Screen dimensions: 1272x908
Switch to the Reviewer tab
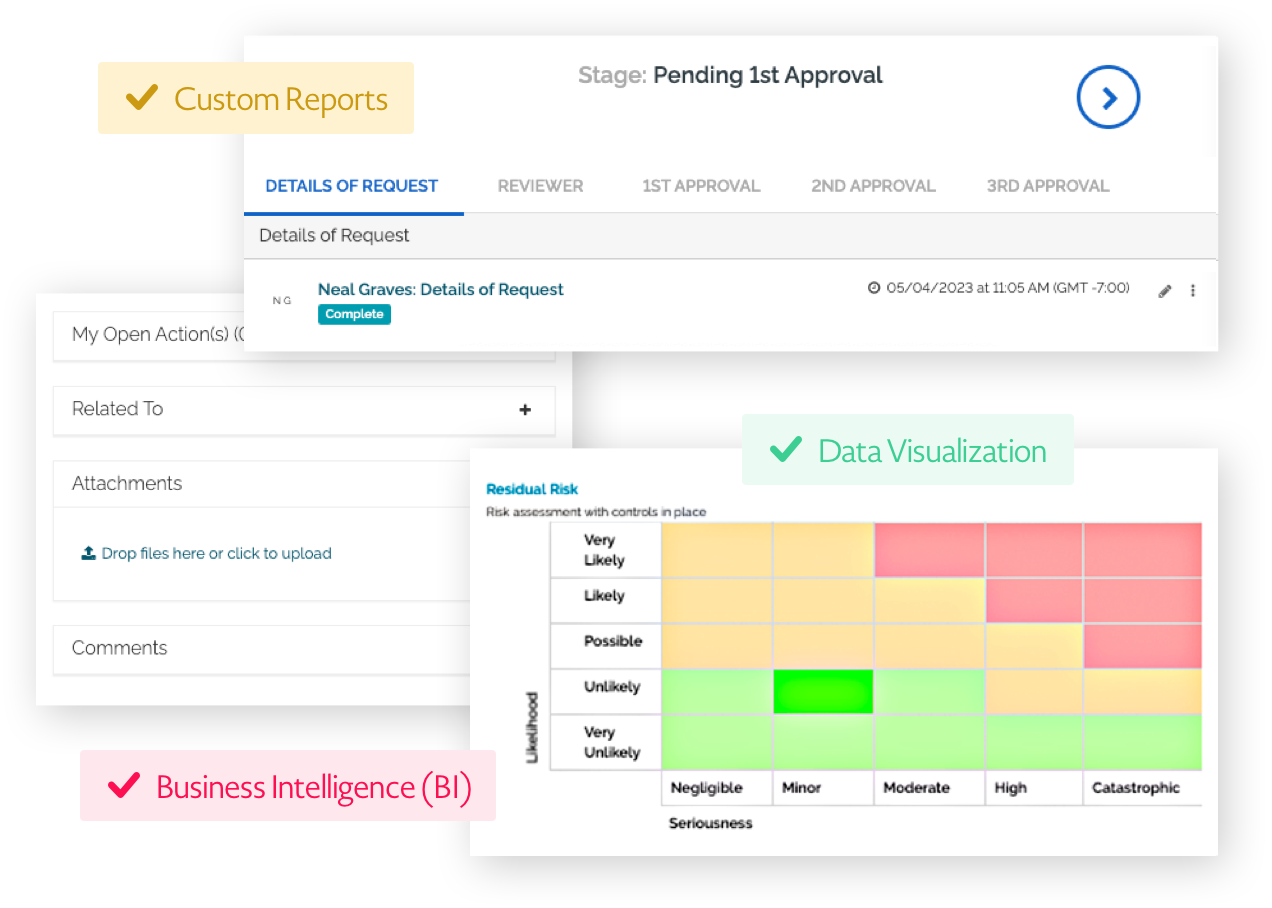coord(540,186)
